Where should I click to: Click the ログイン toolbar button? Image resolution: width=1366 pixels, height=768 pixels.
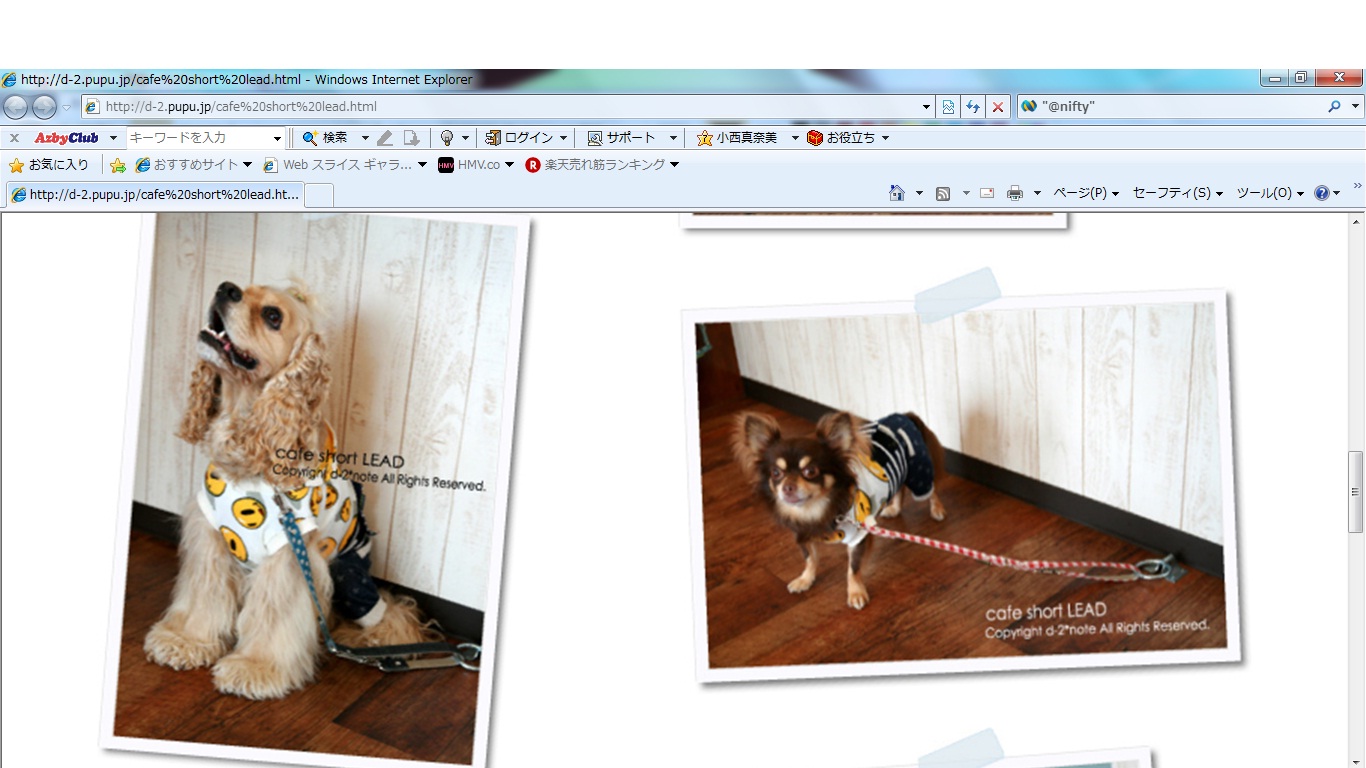pos(519,138)
